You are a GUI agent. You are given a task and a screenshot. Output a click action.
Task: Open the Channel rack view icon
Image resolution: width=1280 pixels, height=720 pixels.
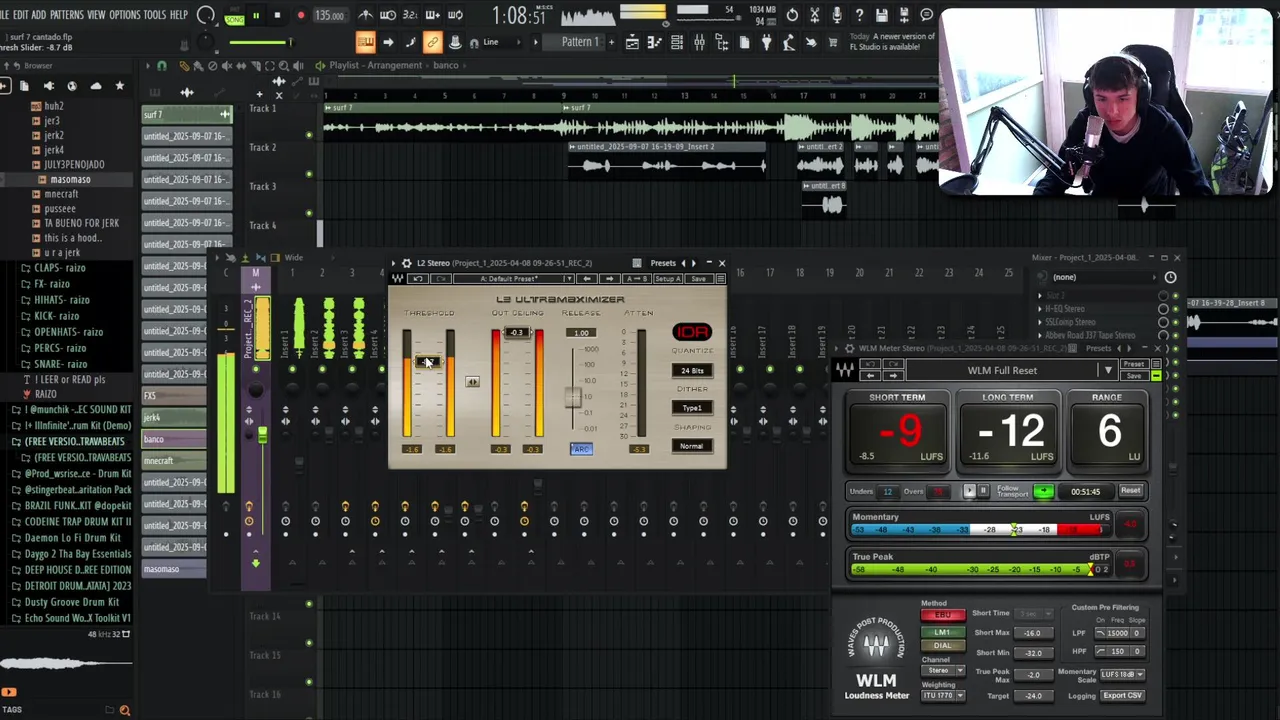coord(677,42)
